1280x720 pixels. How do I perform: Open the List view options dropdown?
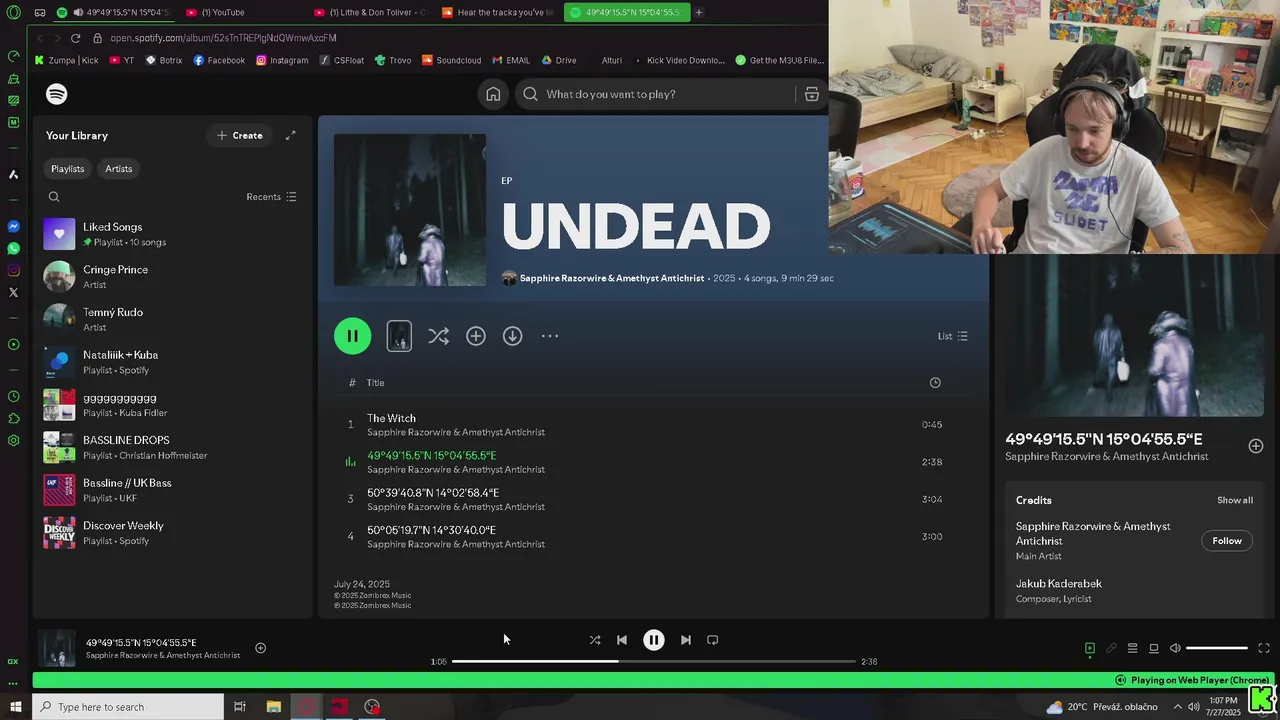point(952,336)
